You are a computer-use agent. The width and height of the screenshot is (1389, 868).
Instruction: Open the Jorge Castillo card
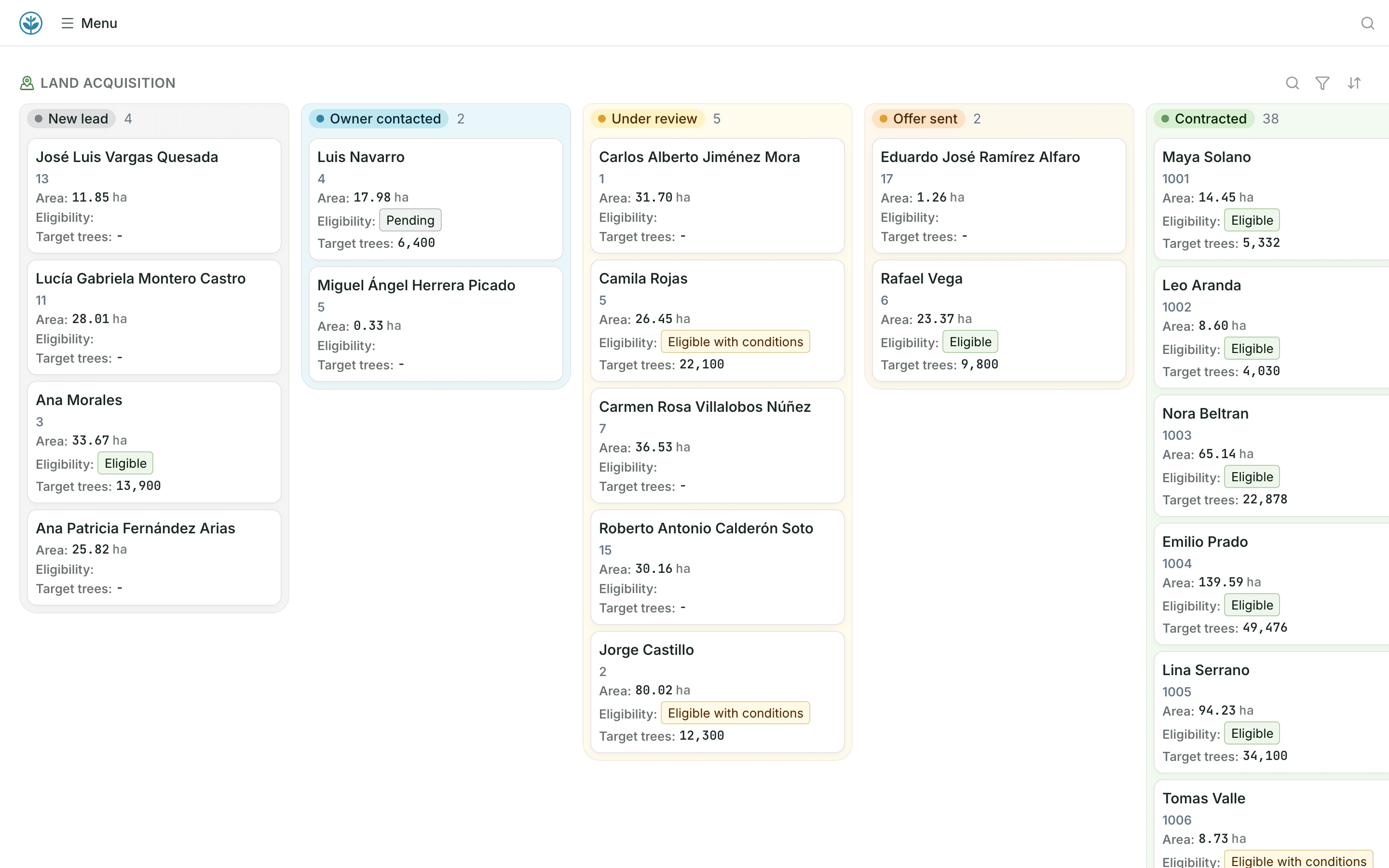718,692
